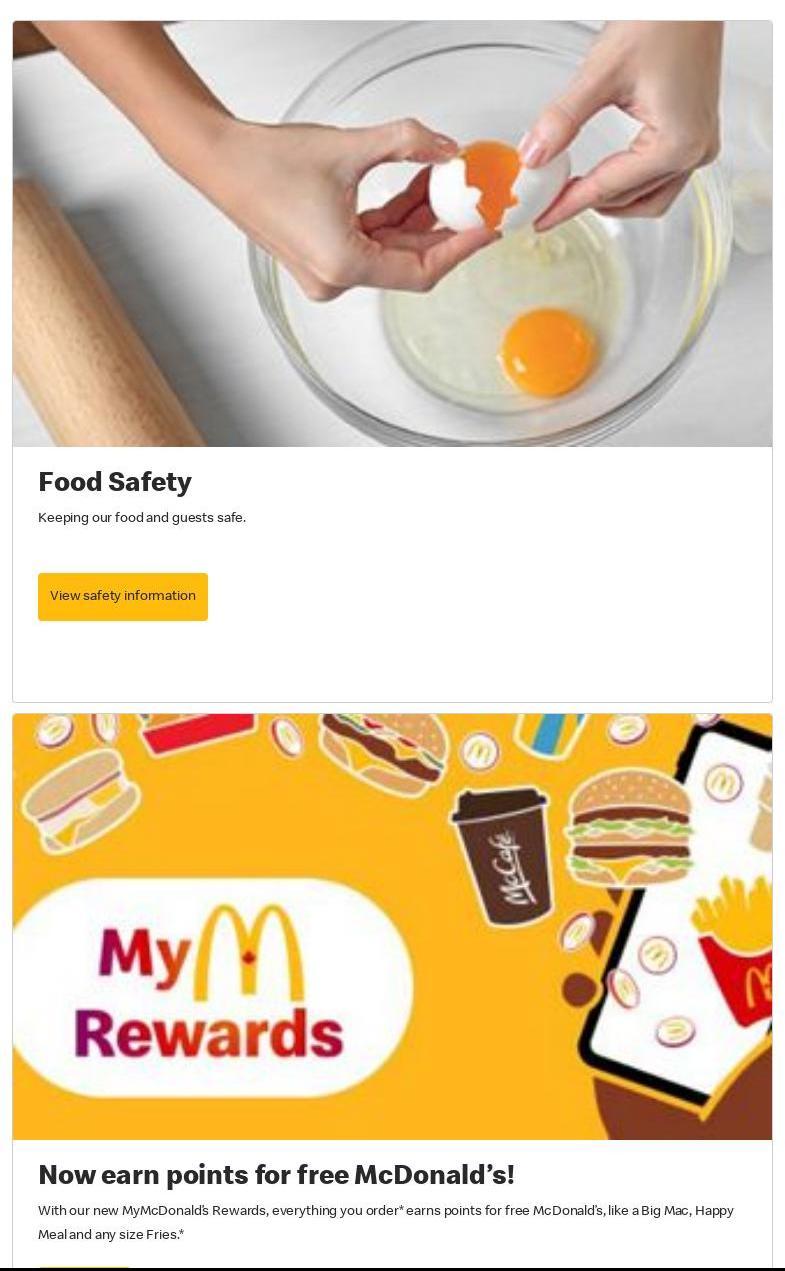The height and width of the screenshot is (1271, 785).
Task: Open the Food Safety heading
Action: tap(115, 482)
